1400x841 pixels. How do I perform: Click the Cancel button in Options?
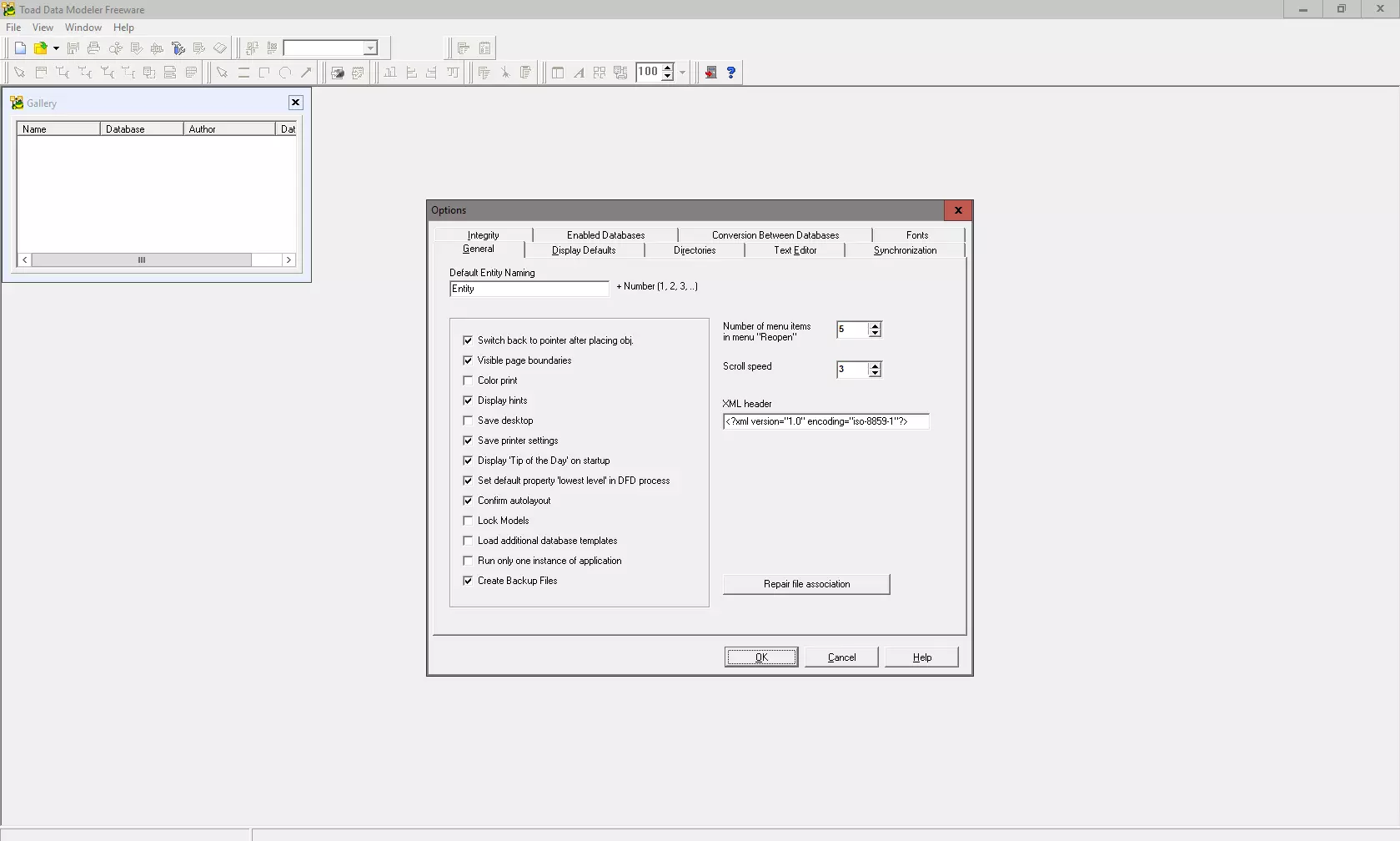coord(841,657)
